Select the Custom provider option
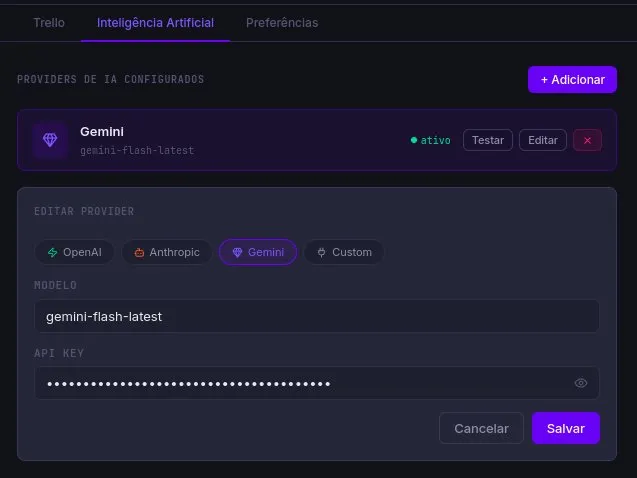 (x=344, y=252)
